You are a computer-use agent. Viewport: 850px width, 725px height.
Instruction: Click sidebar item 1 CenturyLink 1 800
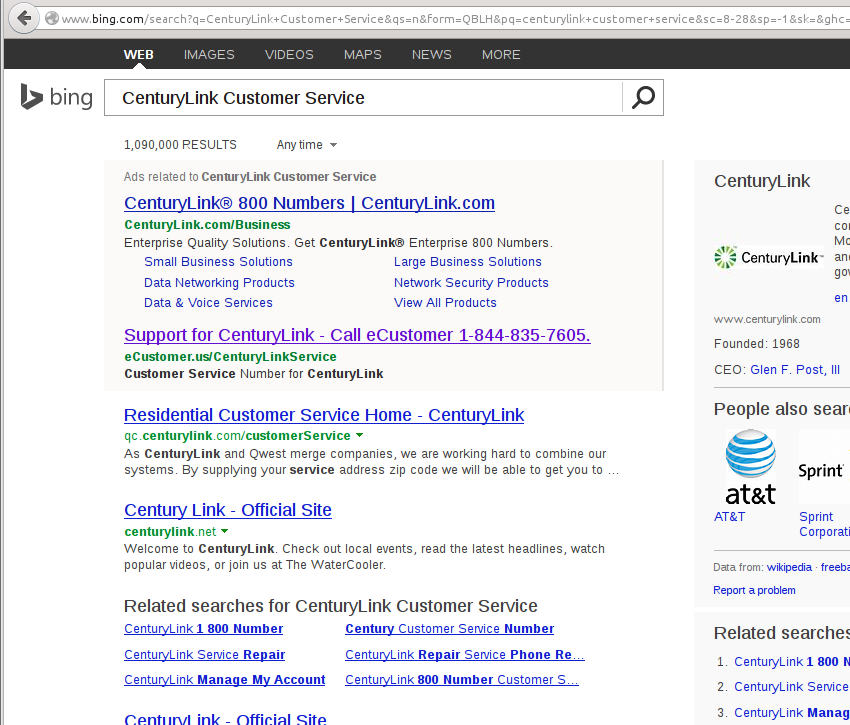(x=791, y=662)
